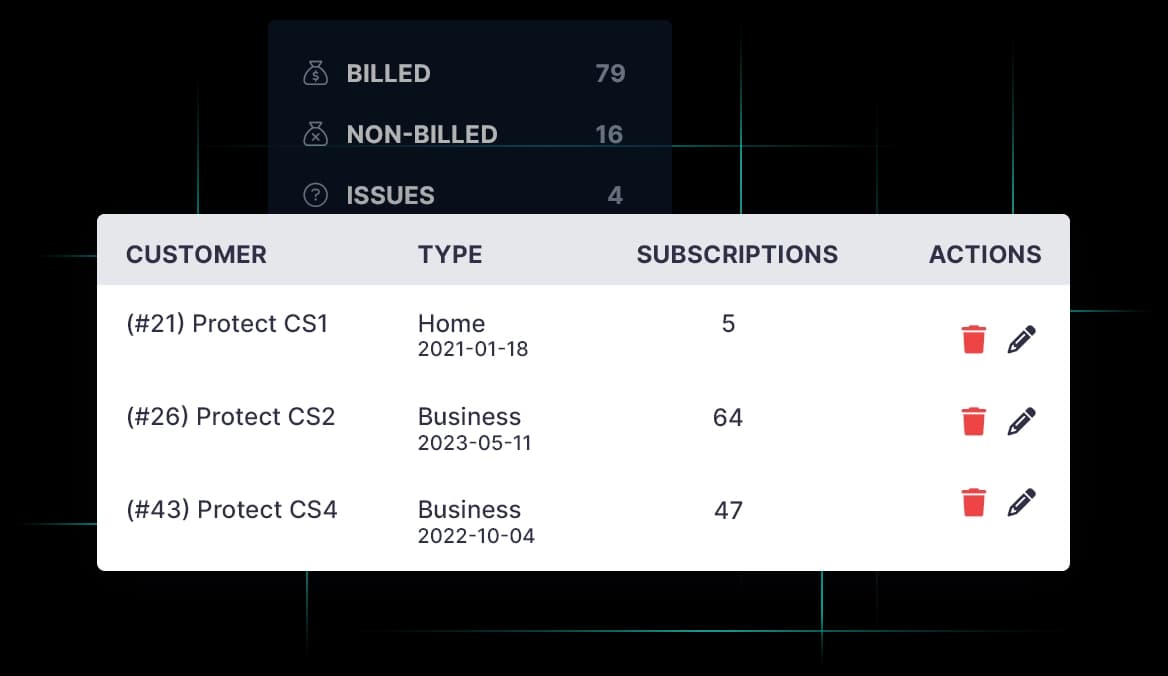Sort by Type column header
Image resolution: width=1168 pixels, height=676 pixels.
coord(450,254)
